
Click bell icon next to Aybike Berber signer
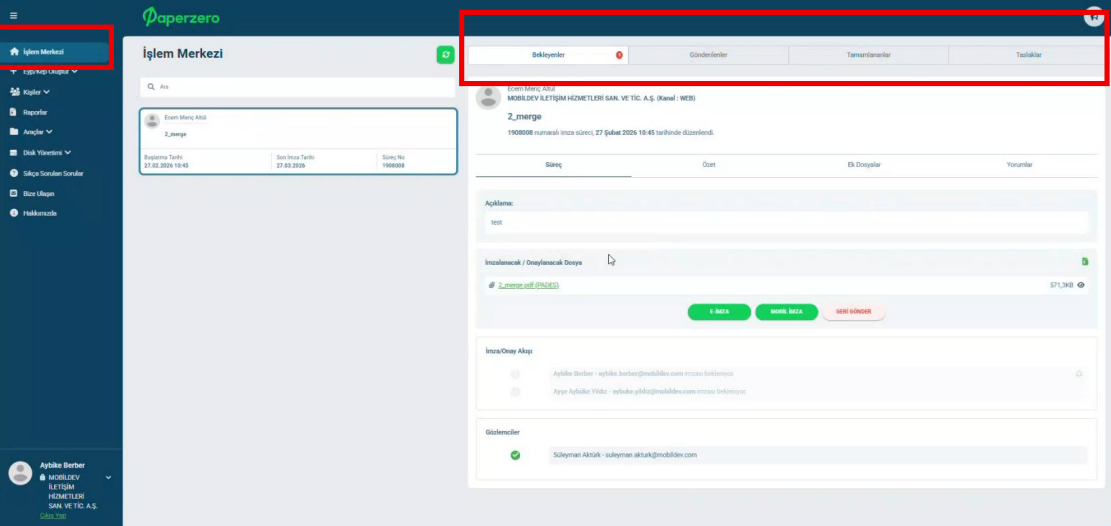coord(1079,373)
